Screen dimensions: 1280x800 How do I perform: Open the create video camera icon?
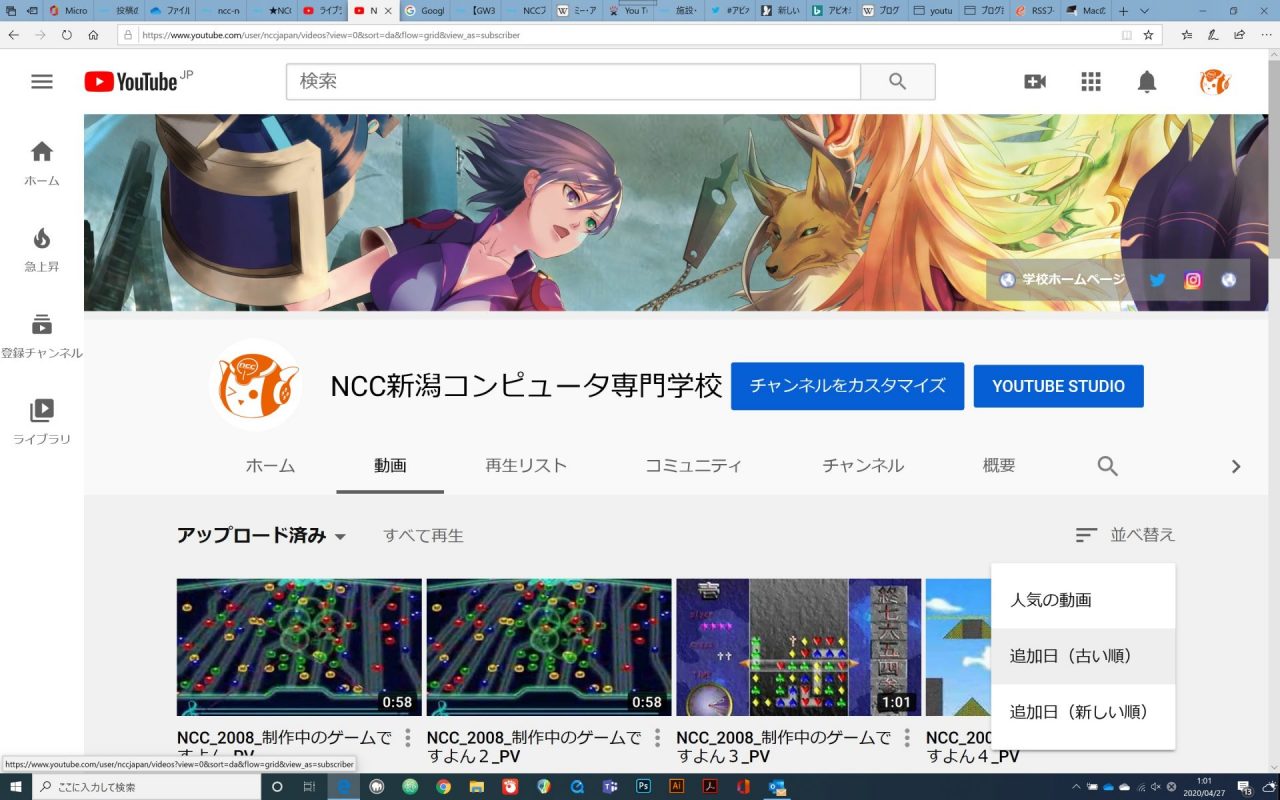1035,82
